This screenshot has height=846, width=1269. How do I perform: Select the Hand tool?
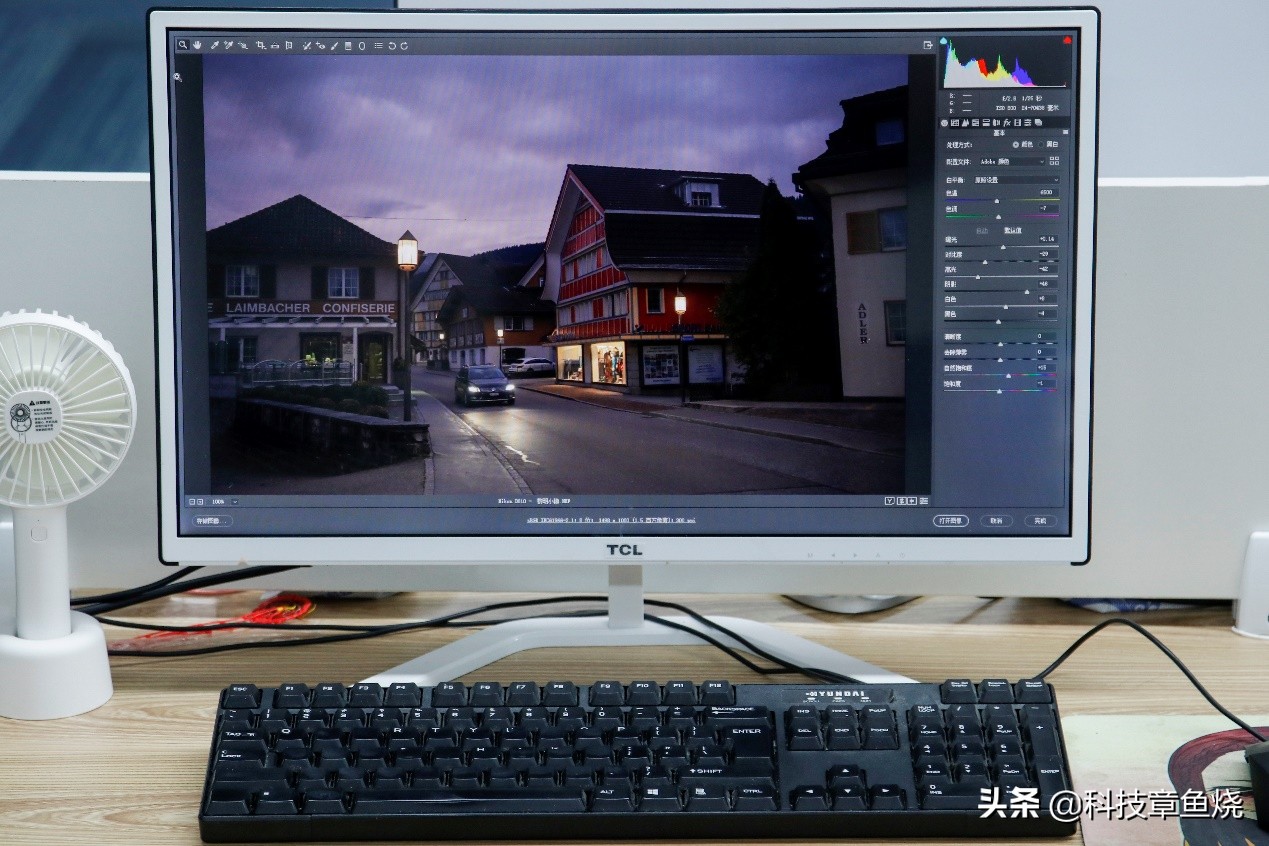pyautogui.click(x=197, y=45)
